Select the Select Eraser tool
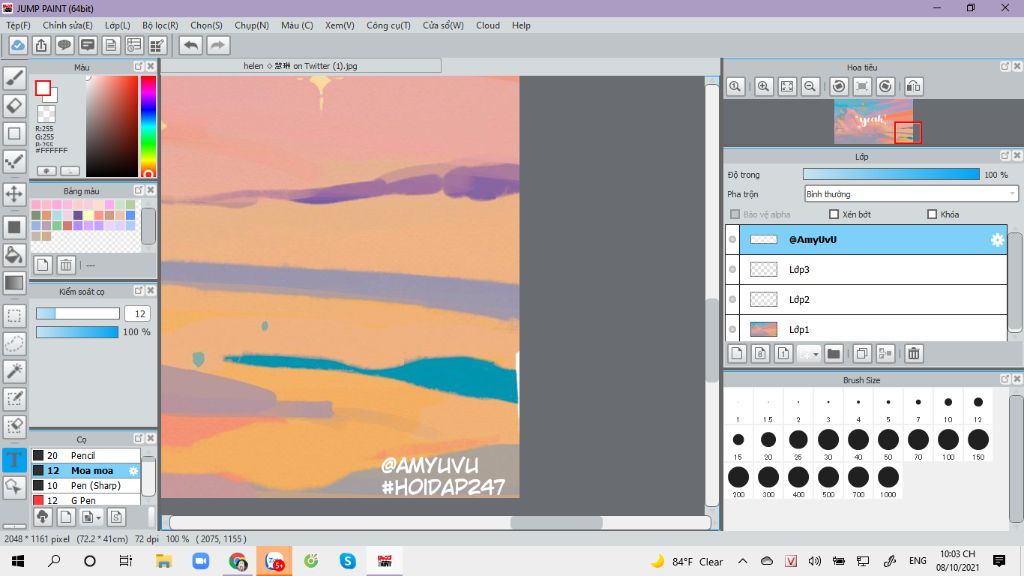The image size is (1024, 576). 14,426
